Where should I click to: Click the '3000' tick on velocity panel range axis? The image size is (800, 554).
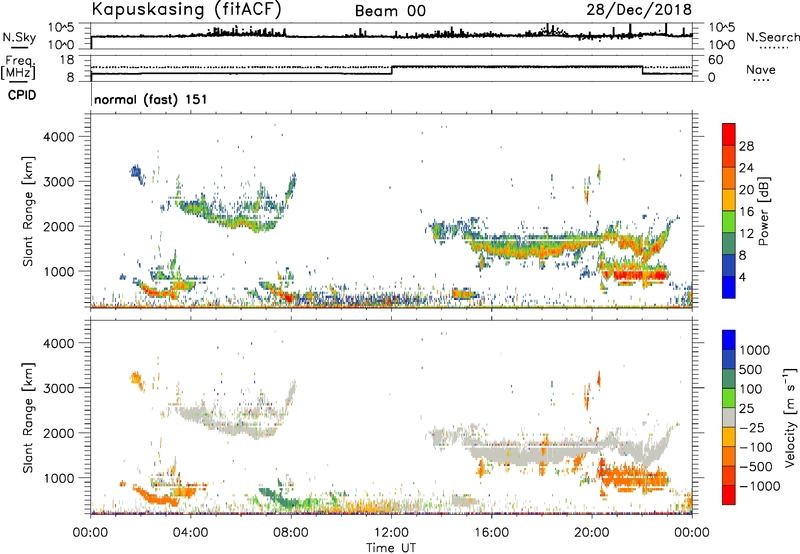coord(58,388)
